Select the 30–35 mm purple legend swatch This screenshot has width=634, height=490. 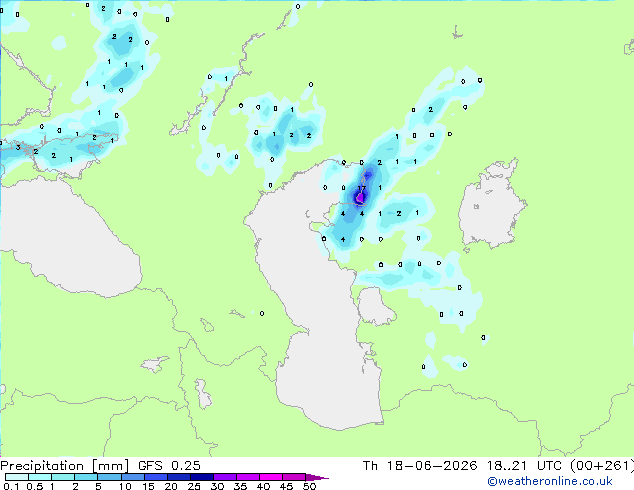click(x=224, y=477)
